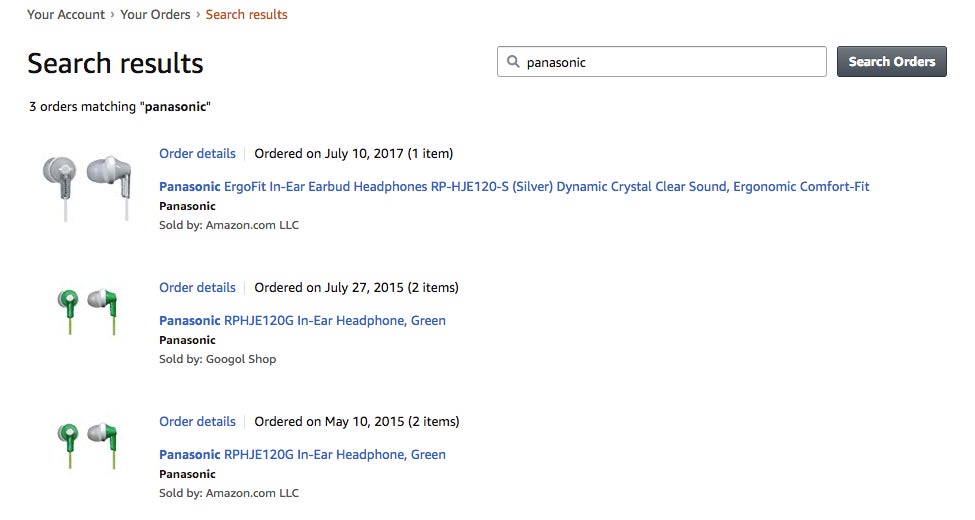Go to Your Account breadcrumb

coord(66,15)
